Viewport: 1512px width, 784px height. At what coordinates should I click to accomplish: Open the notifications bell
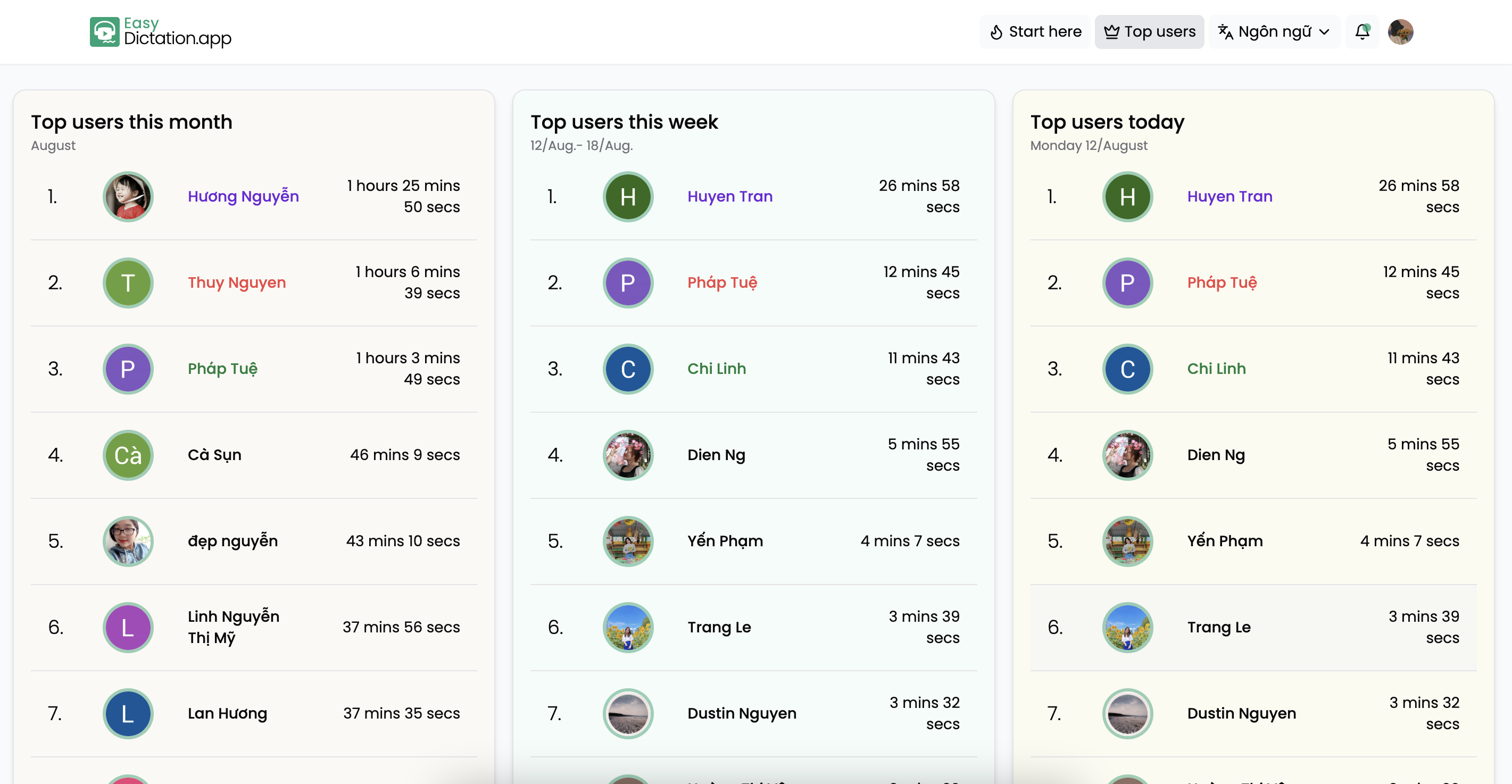coord(1362,32)
